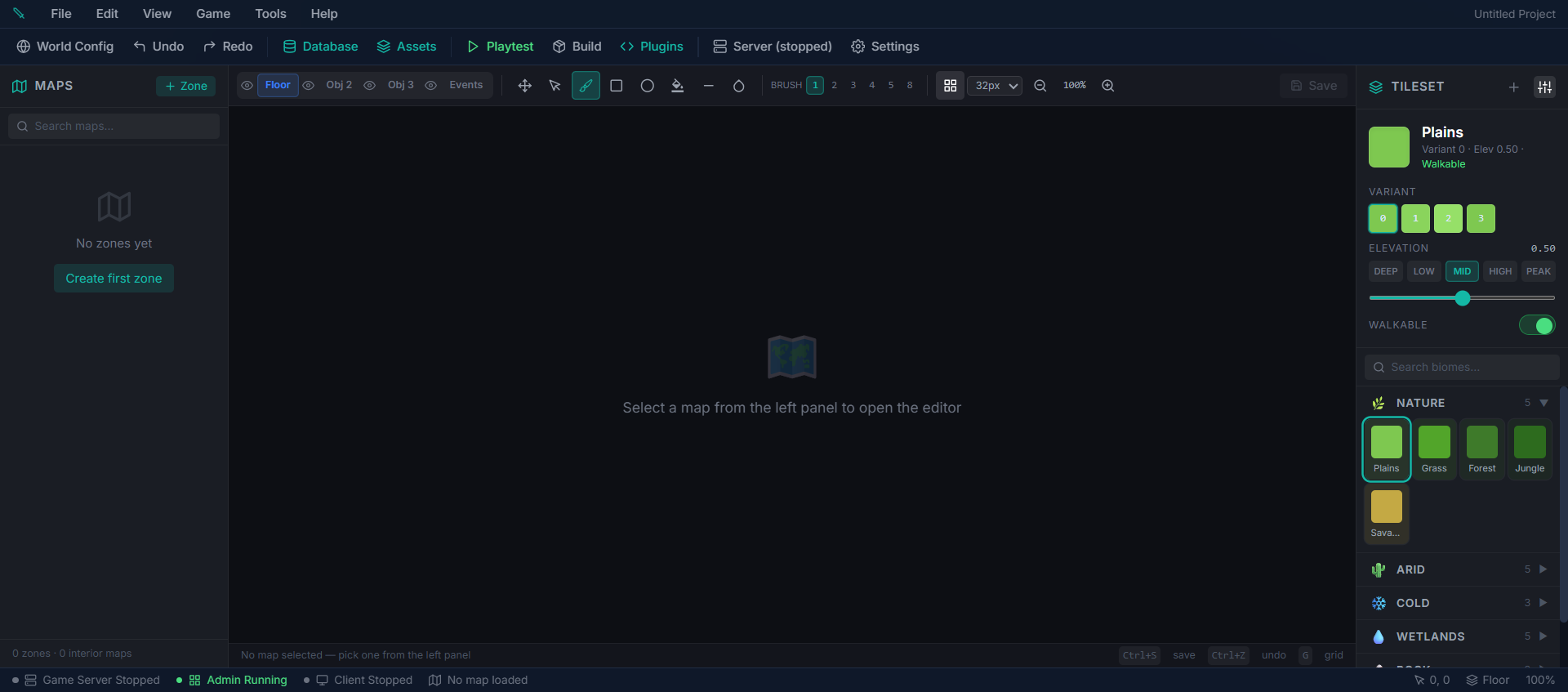Select the fill bucket tool
This screenshot has height=692, width=1568.
pos(678,86)
